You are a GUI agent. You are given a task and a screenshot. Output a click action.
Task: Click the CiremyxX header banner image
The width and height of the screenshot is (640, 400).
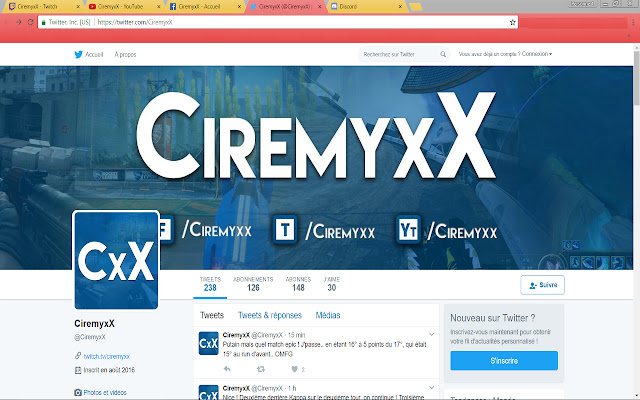click(316, 167)
